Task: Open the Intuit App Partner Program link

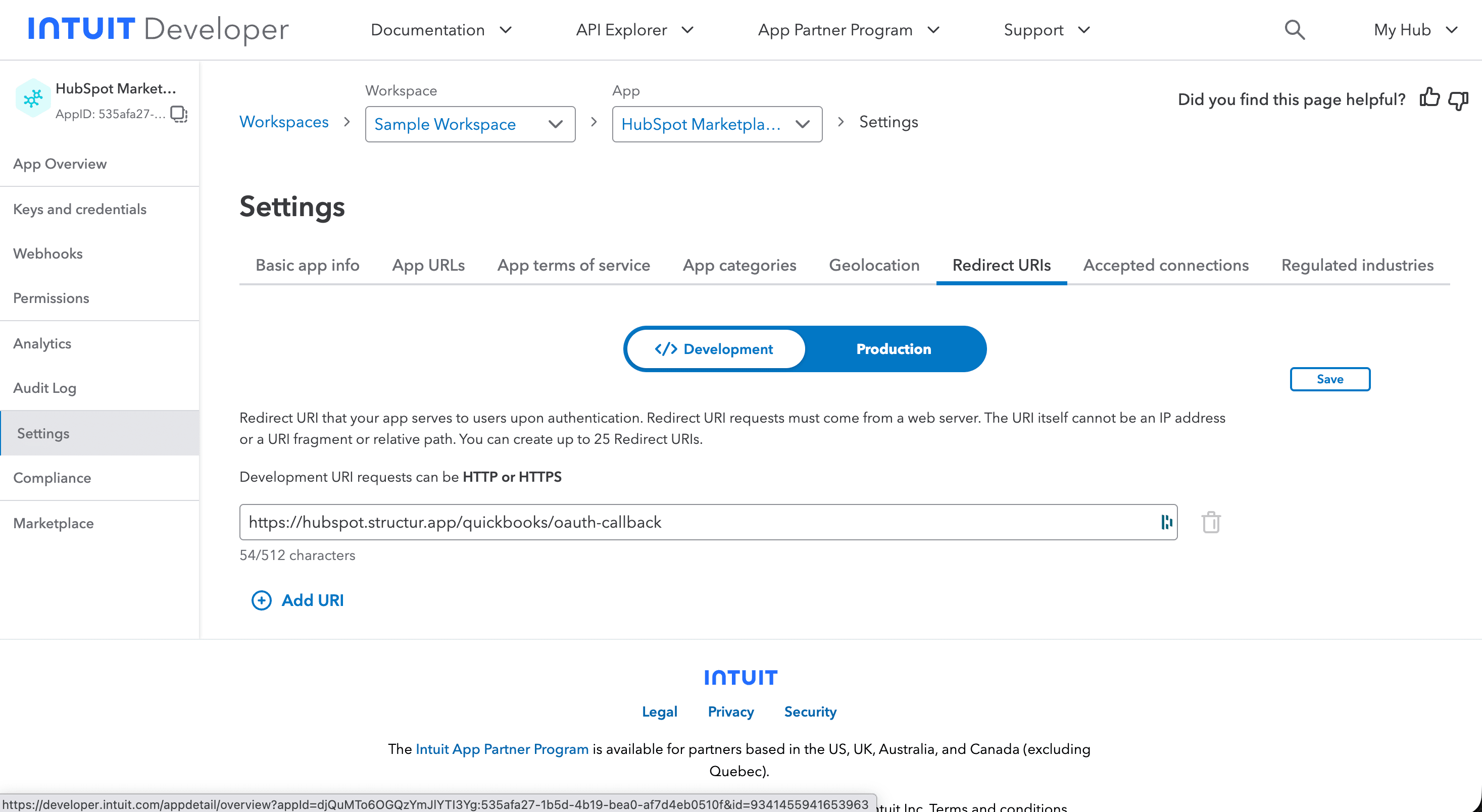Action: 502,749
